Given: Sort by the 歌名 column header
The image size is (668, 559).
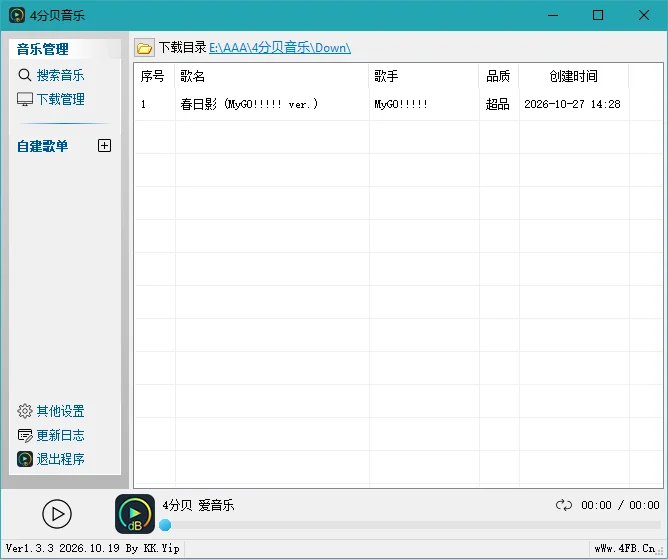Looking at the screenshot, I should 272,76.
